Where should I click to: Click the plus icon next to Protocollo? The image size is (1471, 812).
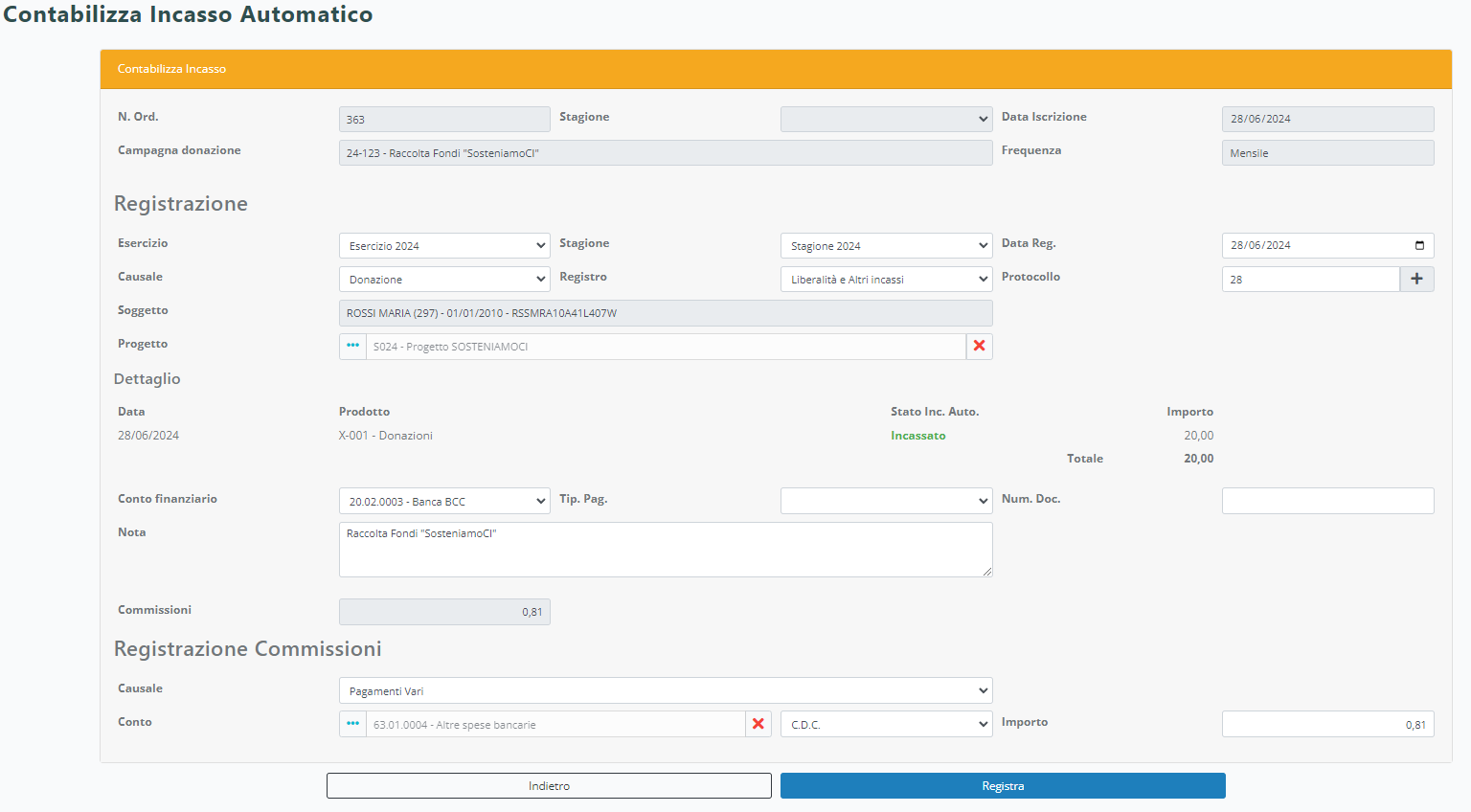[1416, 279]
